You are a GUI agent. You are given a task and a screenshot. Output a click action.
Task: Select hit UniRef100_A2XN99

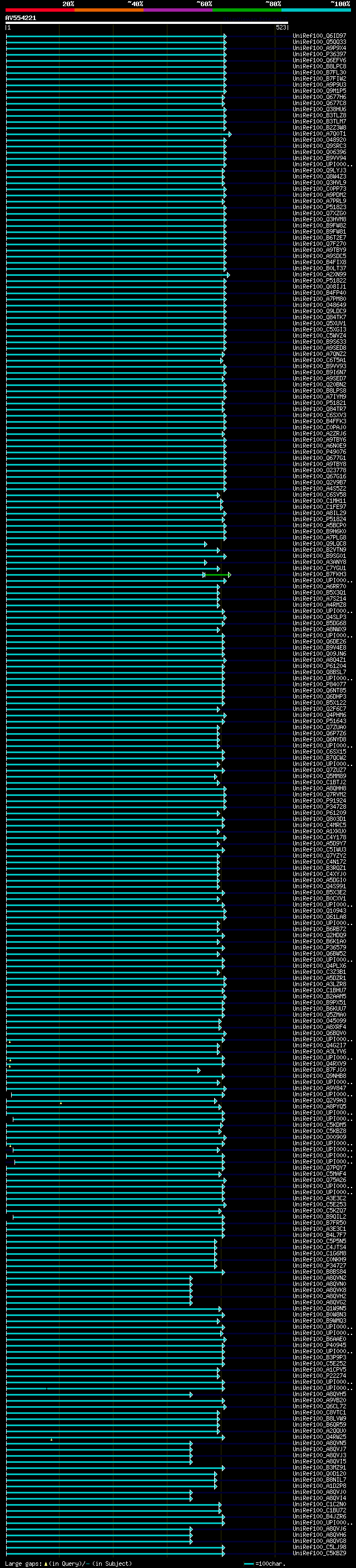pos(319,275)
